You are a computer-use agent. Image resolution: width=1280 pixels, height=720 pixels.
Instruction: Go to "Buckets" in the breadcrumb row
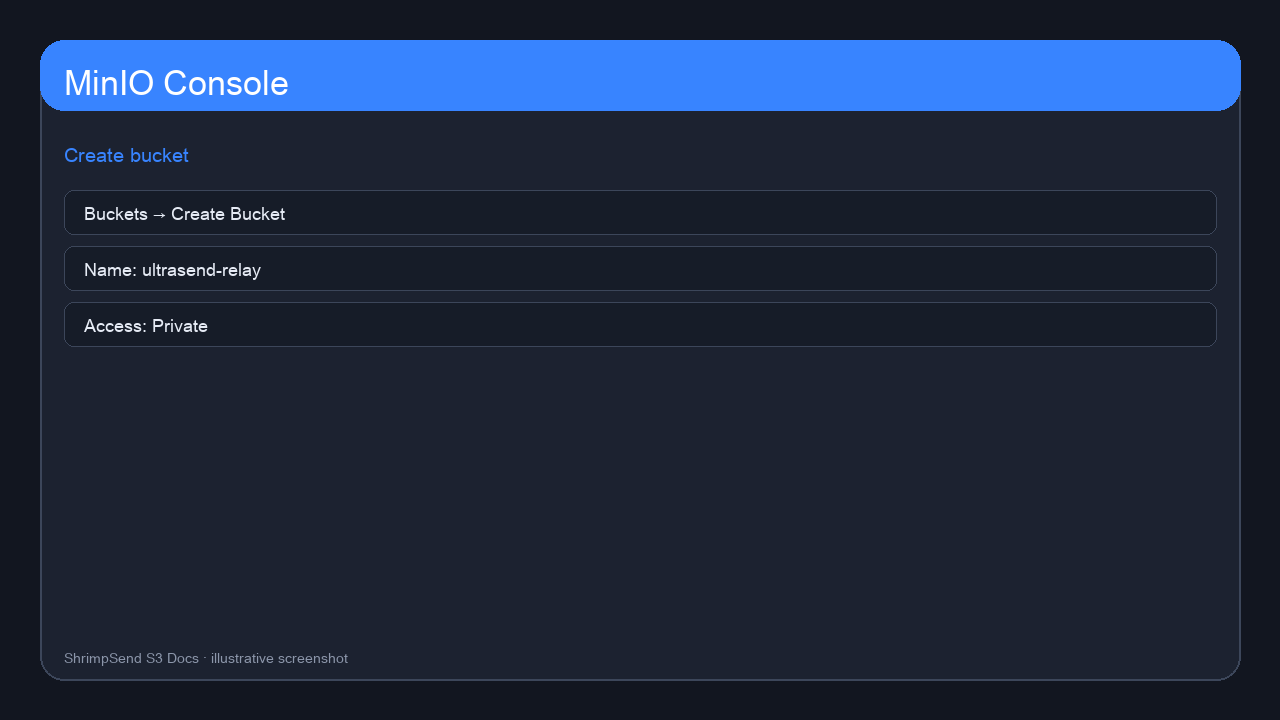[116, 214]
